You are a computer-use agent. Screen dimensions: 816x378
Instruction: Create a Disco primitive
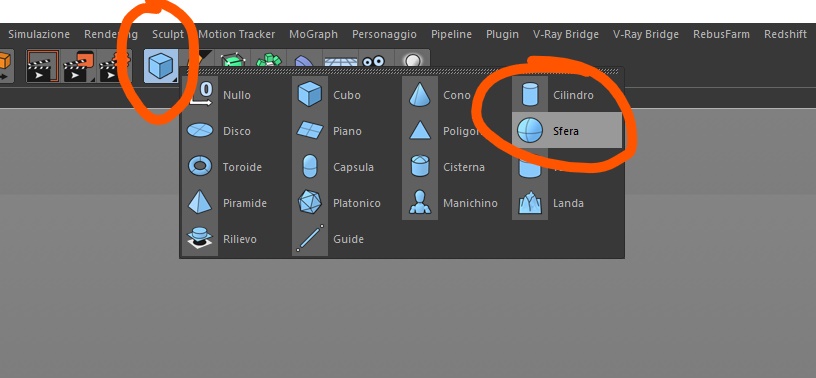click(x=235, y=131)
